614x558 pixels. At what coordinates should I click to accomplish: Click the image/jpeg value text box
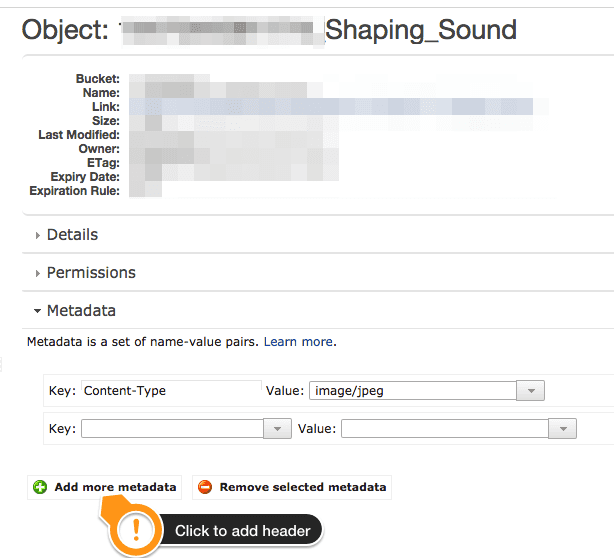412,391
